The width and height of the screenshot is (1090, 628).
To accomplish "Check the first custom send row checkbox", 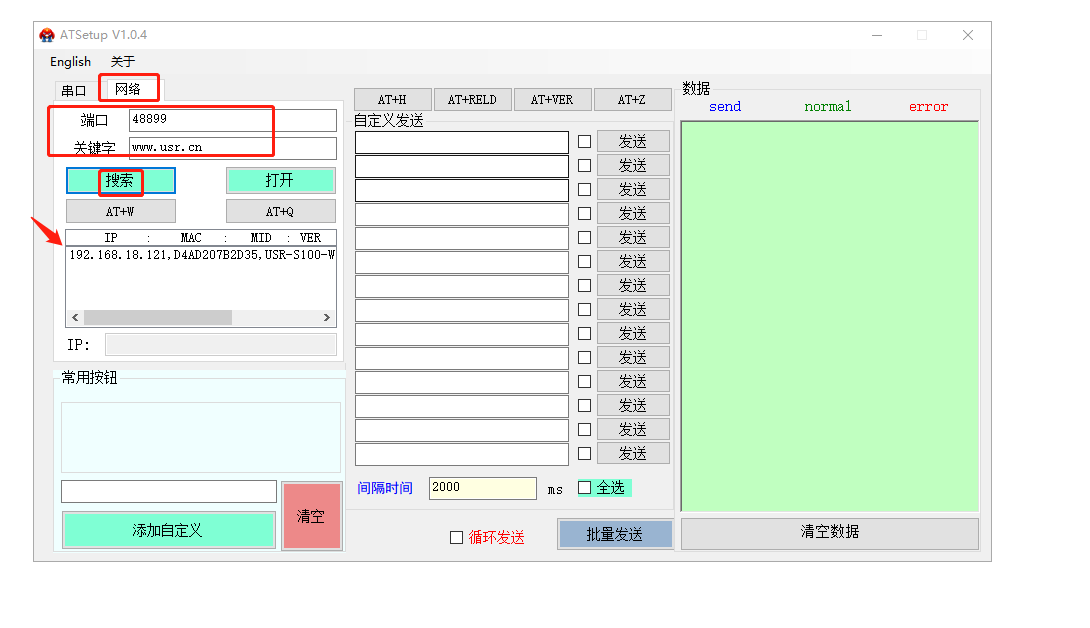I will (x=585, y=141).
